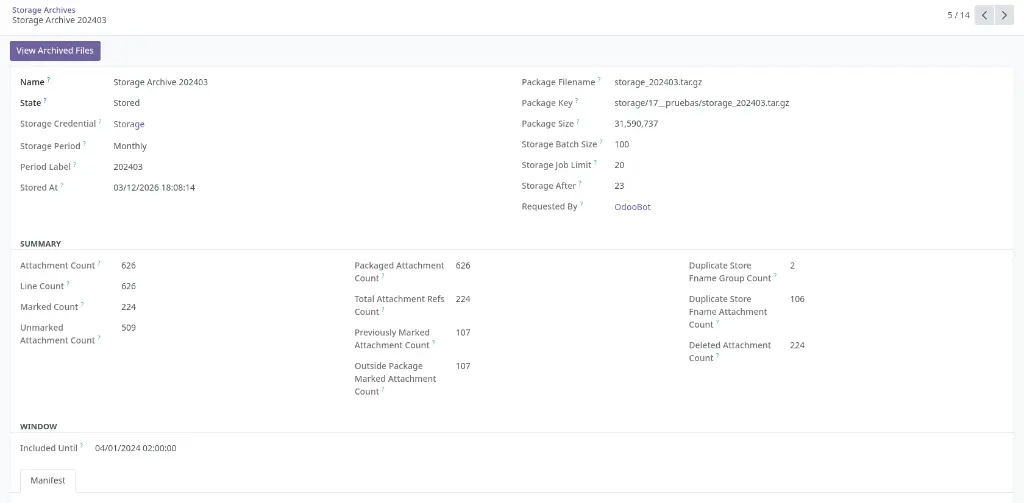The height and width of the screenshot is (503, 1024).
Task: Show help icon next to Included Until
Action: (83, 445)
